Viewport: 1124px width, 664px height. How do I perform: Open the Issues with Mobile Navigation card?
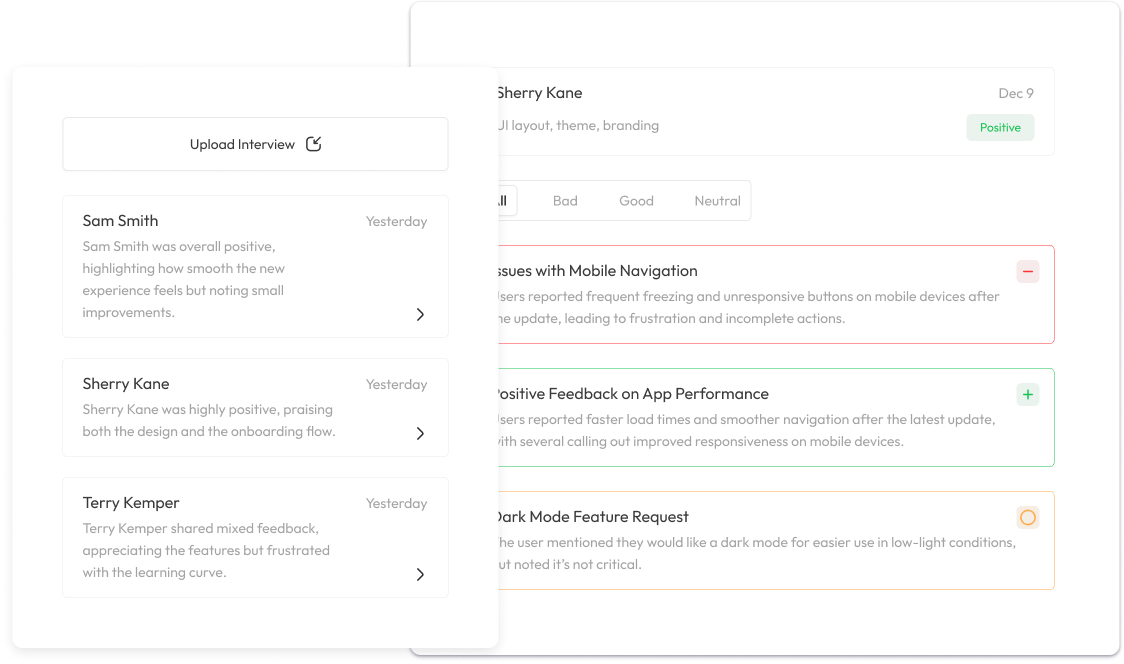coord(770,292)
